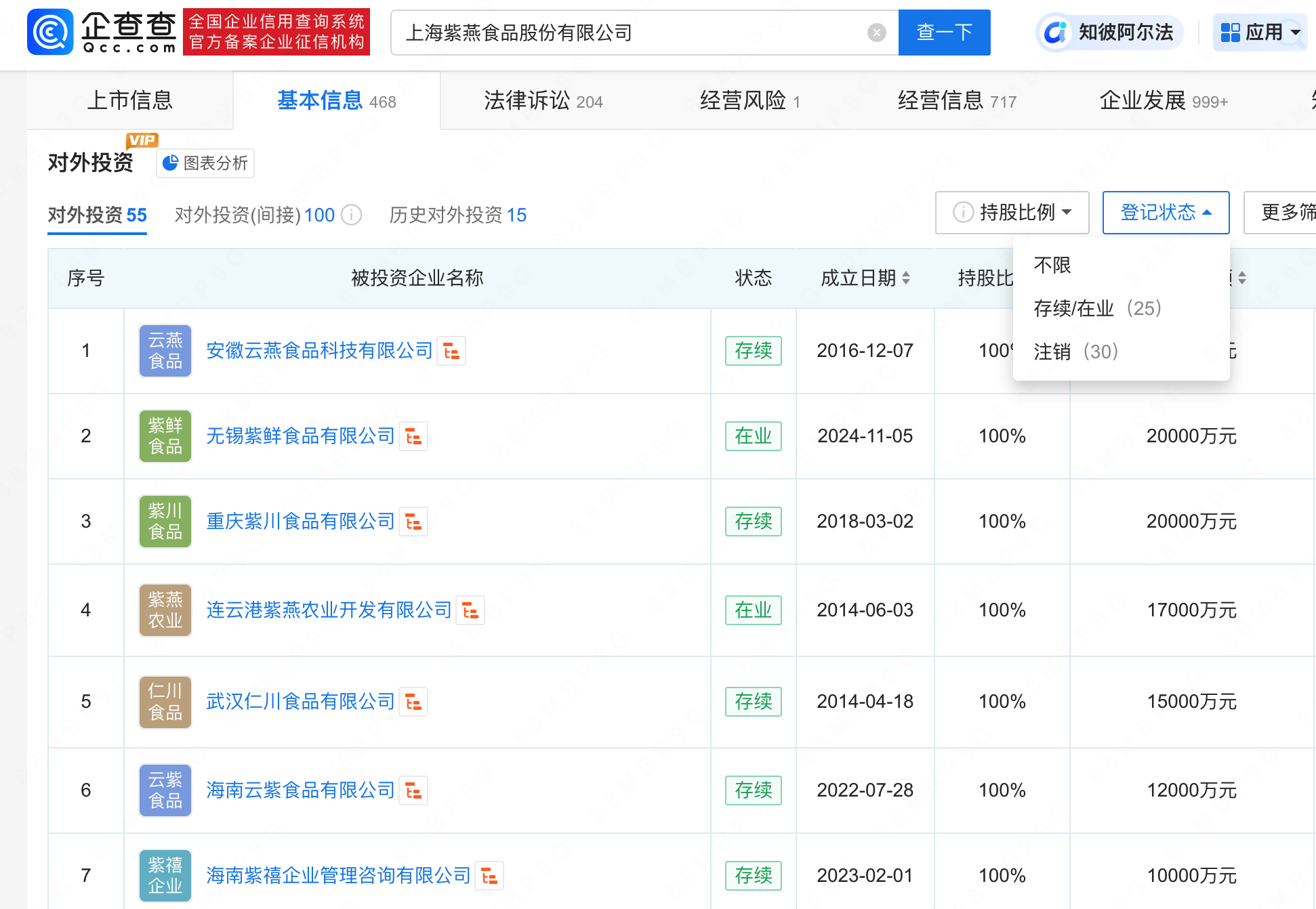Click the 紫禧企业 company logo thumbnail

click(x=165, y=876)
